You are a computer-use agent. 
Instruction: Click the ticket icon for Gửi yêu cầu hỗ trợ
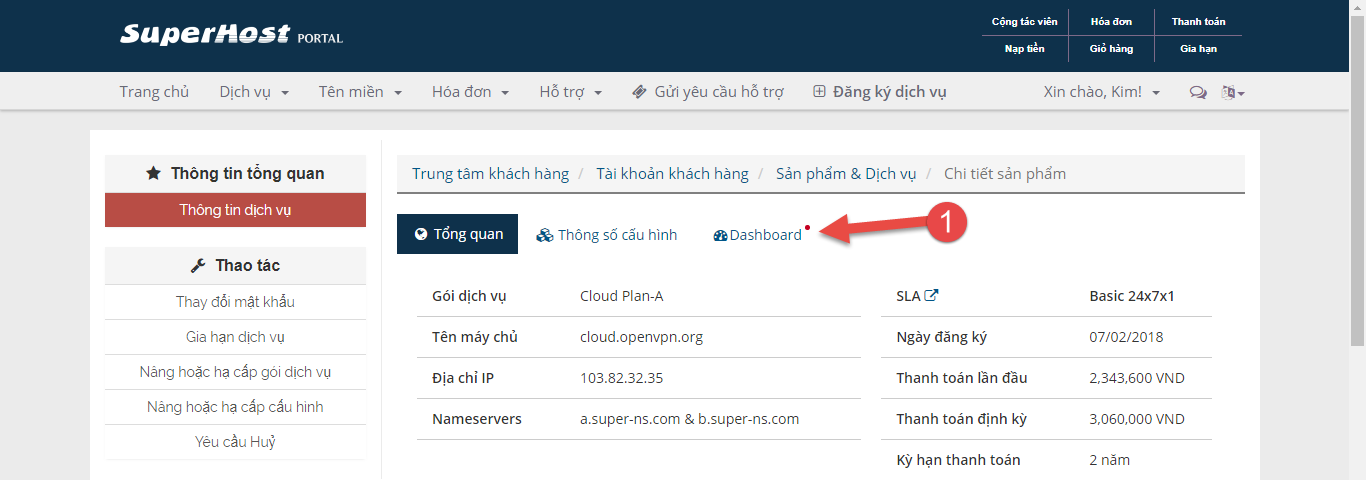tap(640, 92)
